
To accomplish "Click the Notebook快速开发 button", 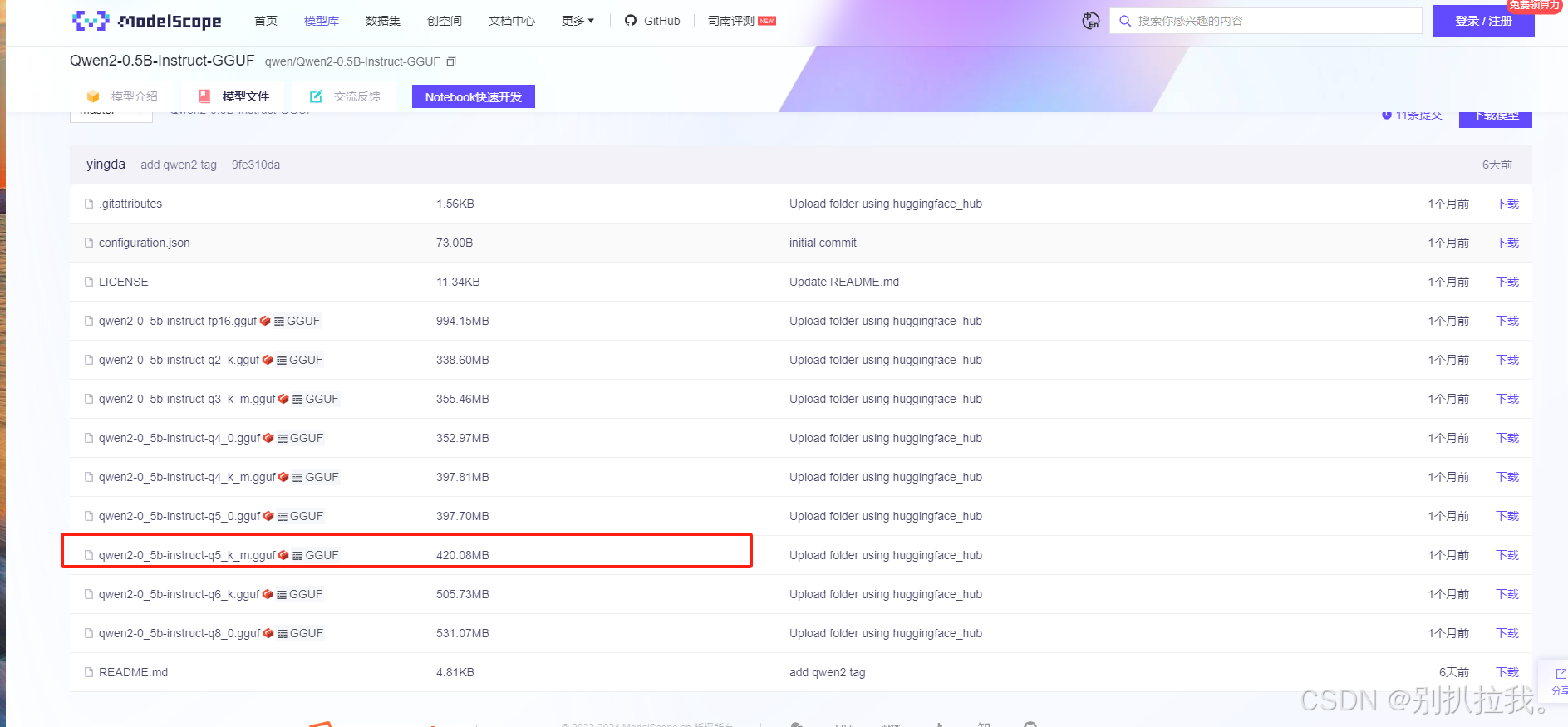I will click(x=474, y=96).
